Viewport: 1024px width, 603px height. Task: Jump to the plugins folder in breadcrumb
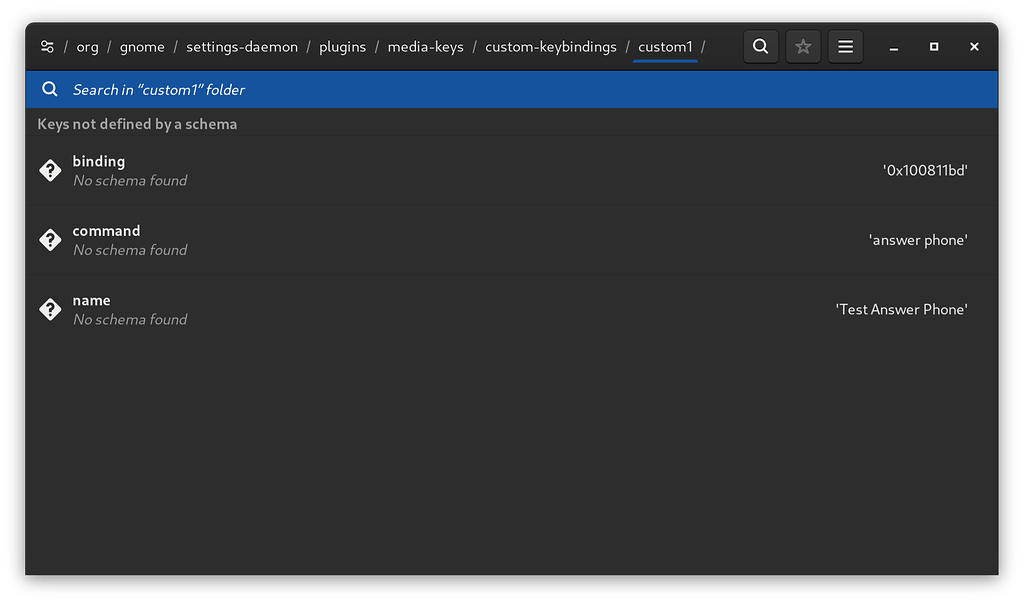[x=343, y=46]
